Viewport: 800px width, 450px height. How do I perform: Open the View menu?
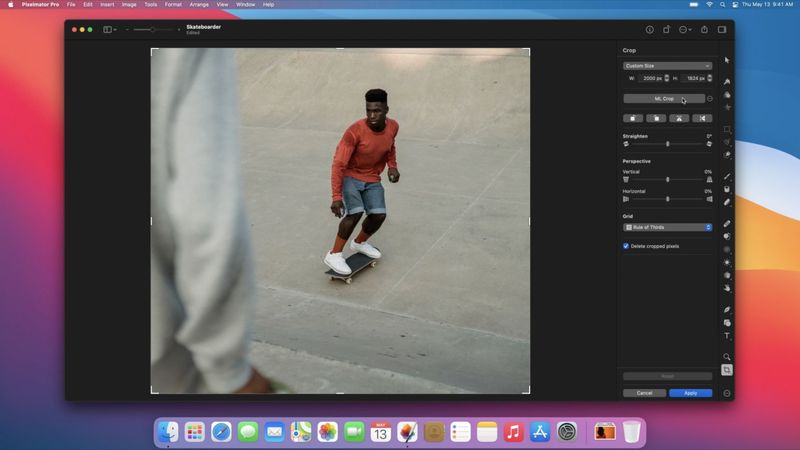click(x=222, y=5)
